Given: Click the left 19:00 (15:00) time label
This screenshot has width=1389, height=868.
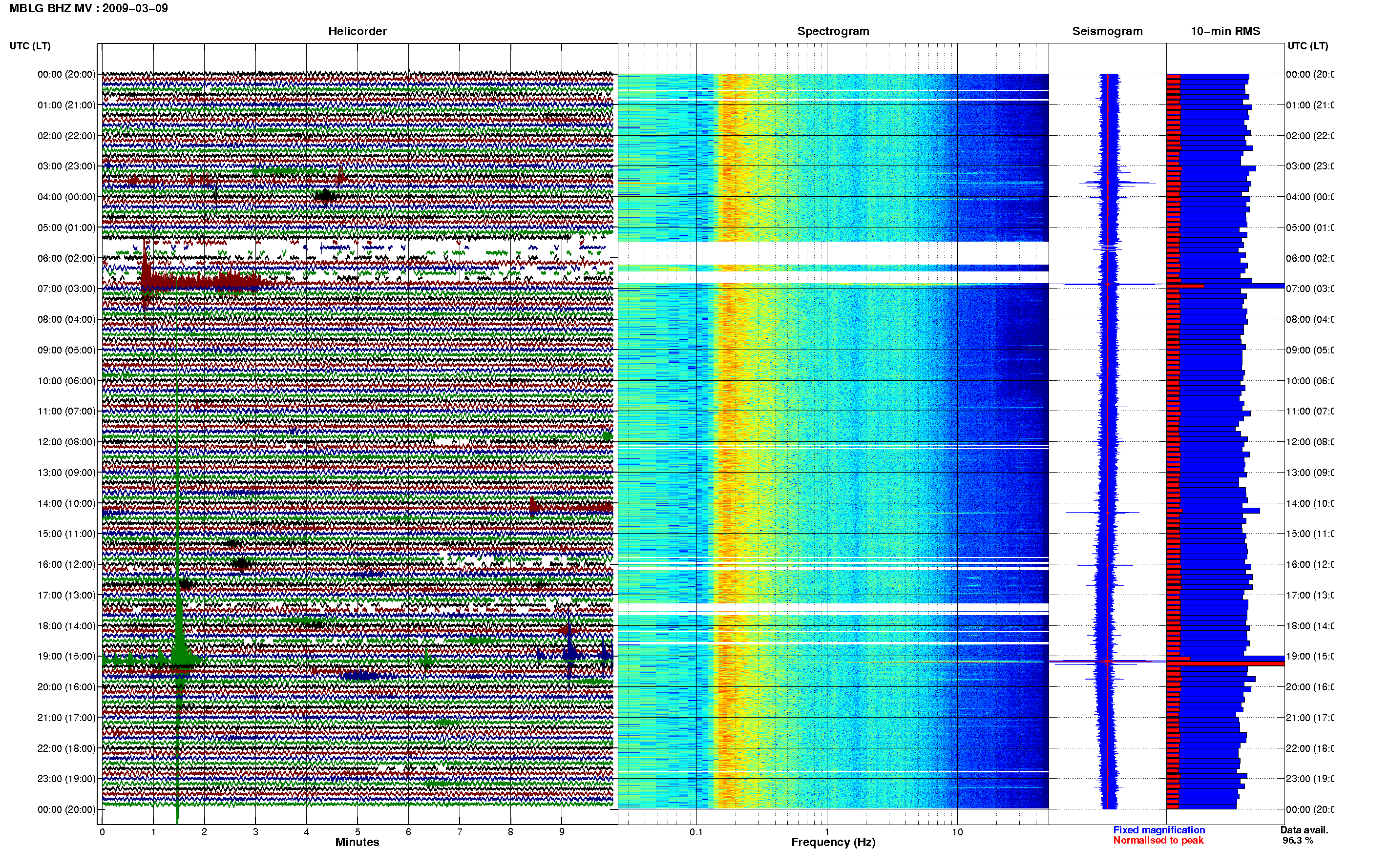Looking at the screenshot, I should click(x=66, y=656).
